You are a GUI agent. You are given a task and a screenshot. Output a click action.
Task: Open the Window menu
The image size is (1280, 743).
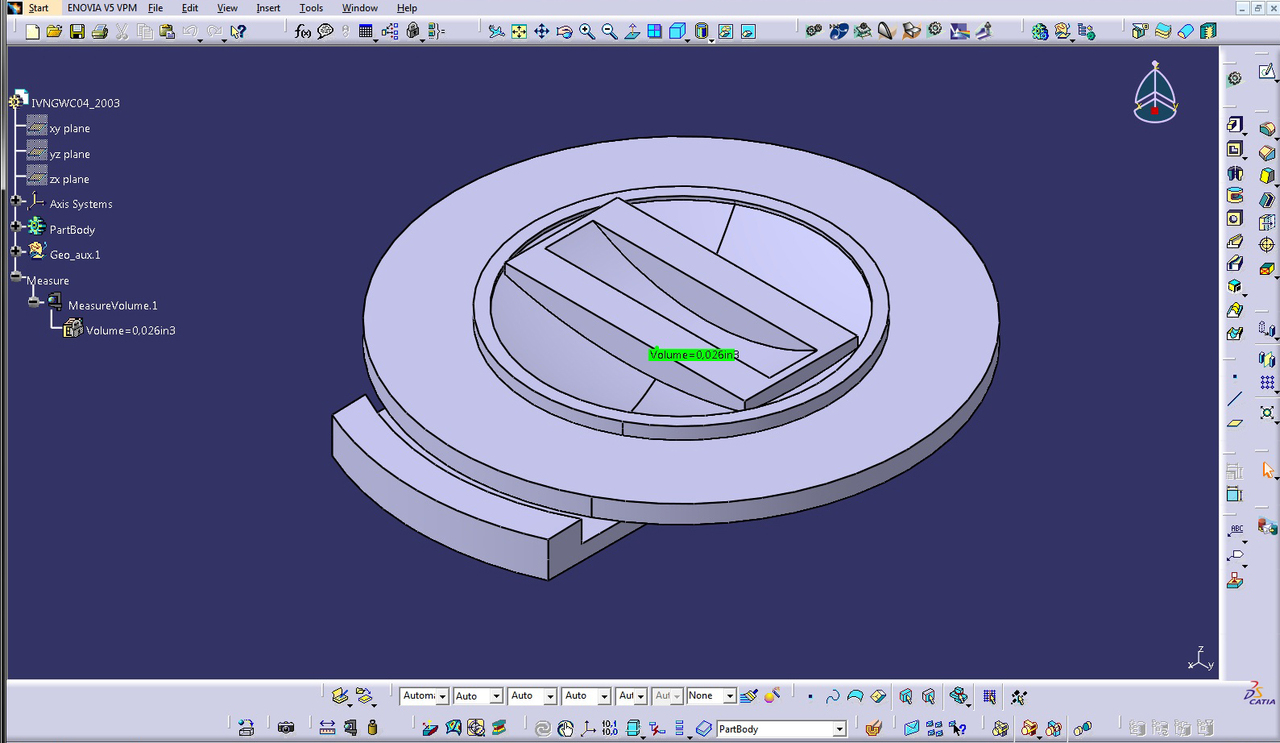pyautogui.click(x=360, y=8)
